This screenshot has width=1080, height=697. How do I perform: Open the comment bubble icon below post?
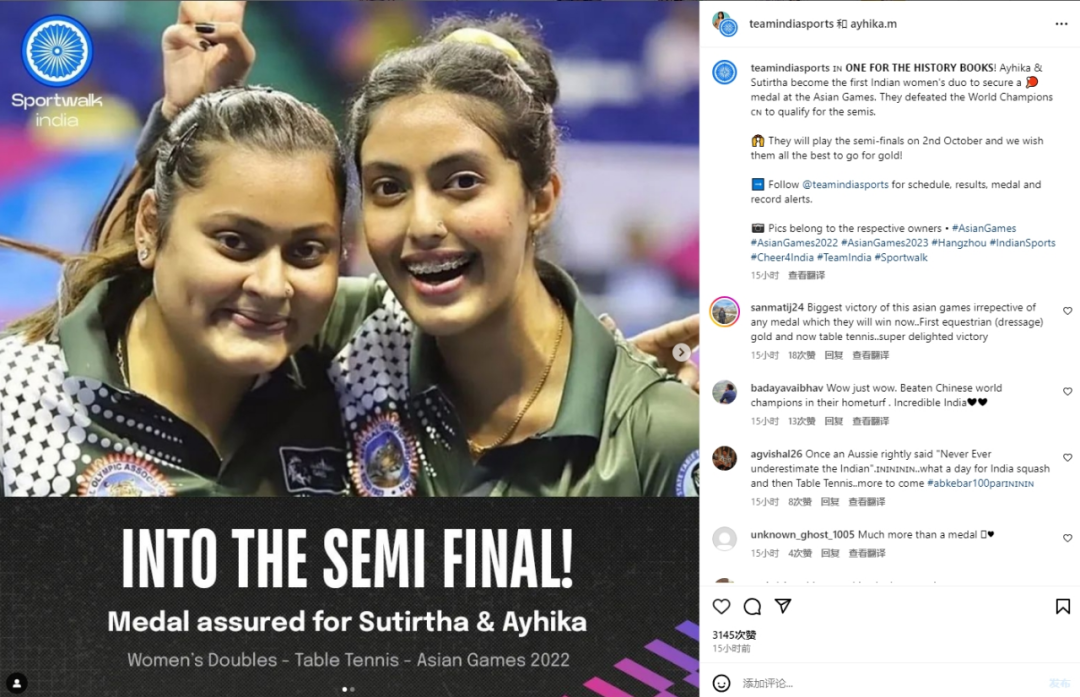tap(752, 606)
